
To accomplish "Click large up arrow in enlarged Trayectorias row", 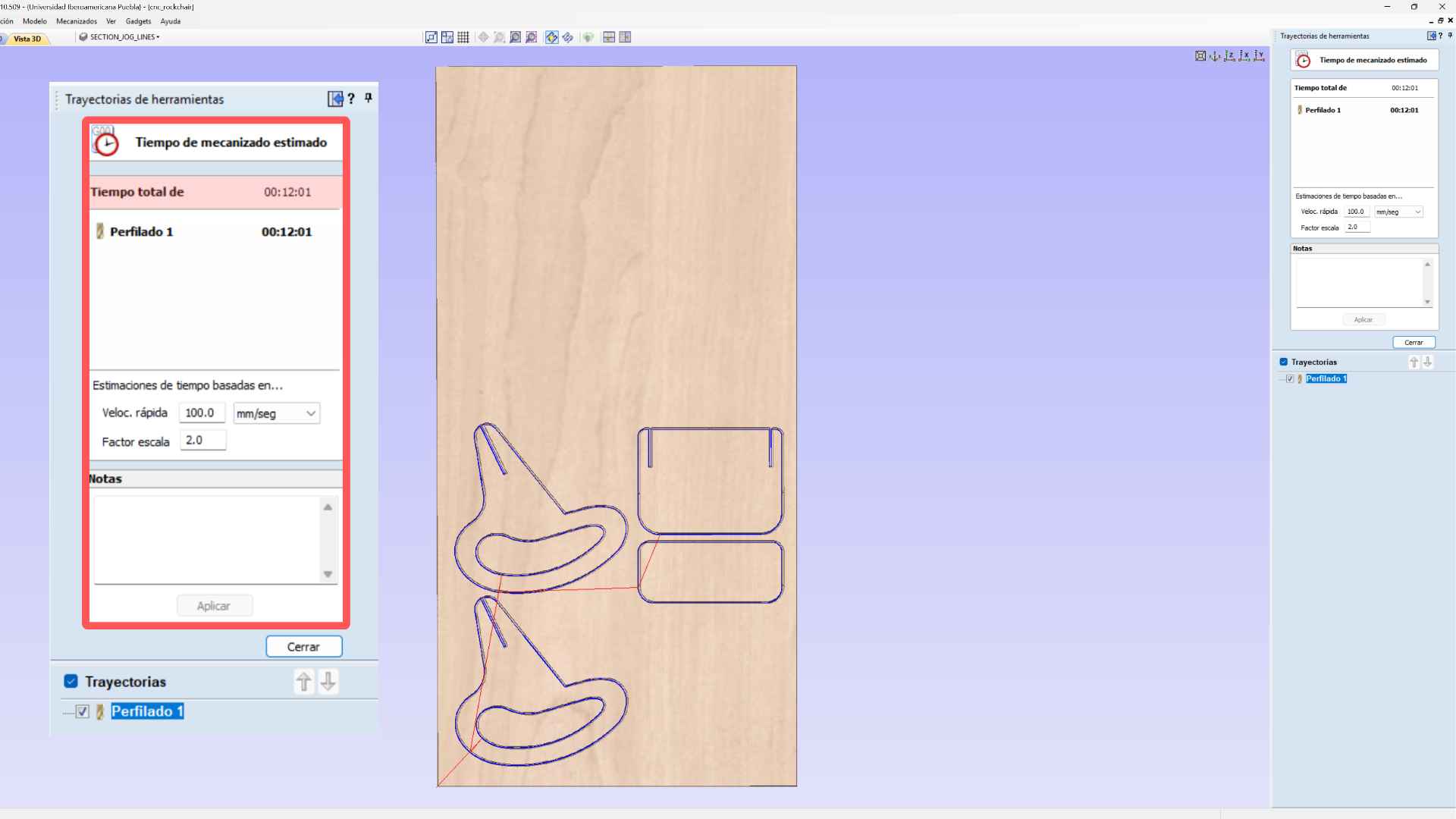I will pyautogui.click(x=303, y=682).
